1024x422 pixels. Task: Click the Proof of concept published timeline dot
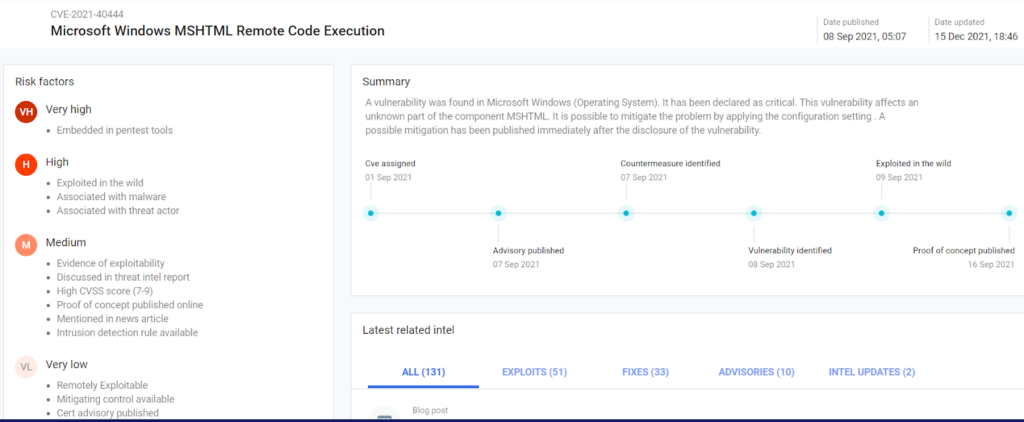(1009, 213)
